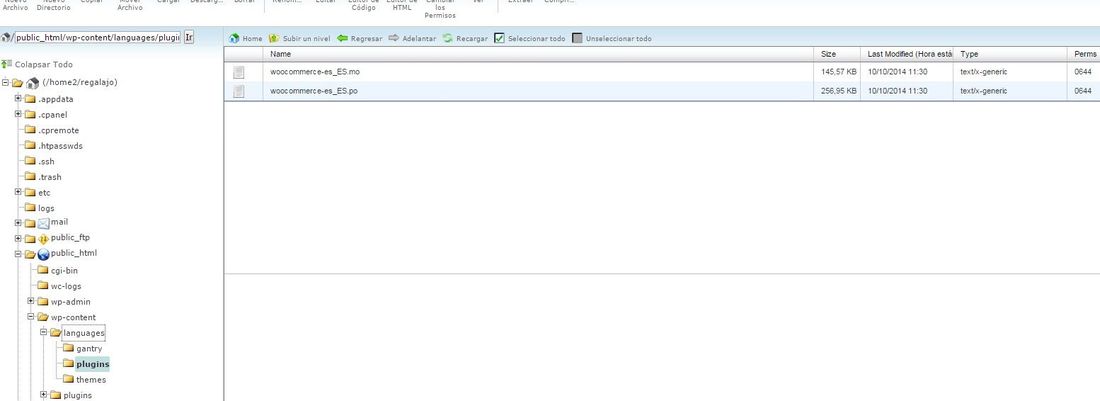This screenshot has height=401, width=1100.
Task: Click the folder icon of .cpremote
Action: point(30,130)
